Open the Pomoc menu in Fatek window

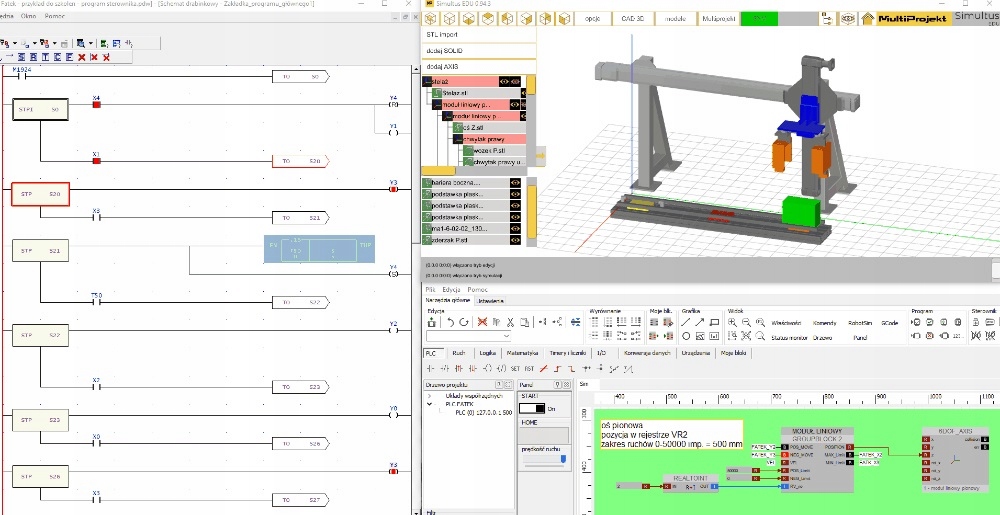tap(55, 15)
